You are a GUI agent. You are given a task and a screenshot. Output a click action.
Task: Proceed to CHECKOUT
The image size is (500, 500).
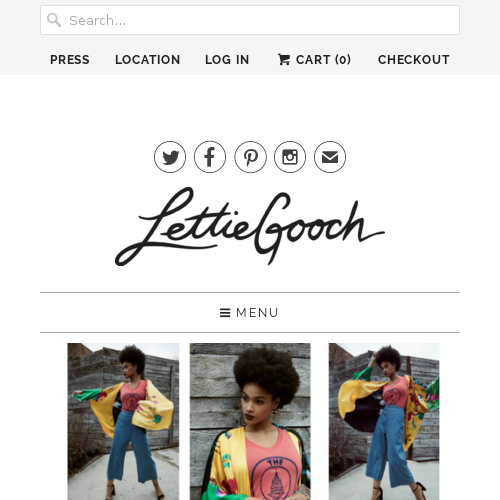click(x=414, y=60)
